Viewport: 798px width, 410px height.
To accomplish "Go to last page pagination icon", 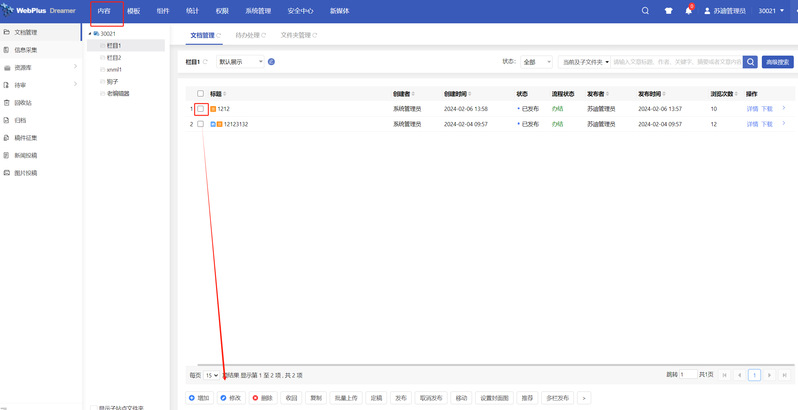I will coord(786,375).
